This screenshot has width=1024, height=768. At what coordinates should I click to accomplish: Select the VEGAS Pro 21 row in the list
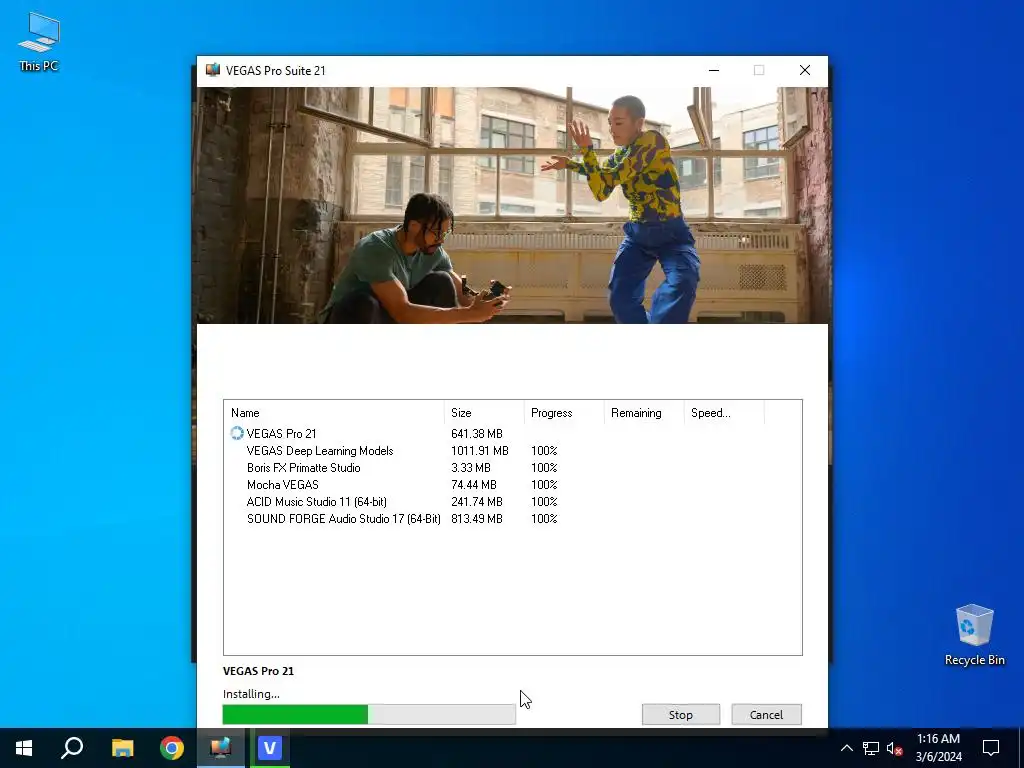click(513, 434)
